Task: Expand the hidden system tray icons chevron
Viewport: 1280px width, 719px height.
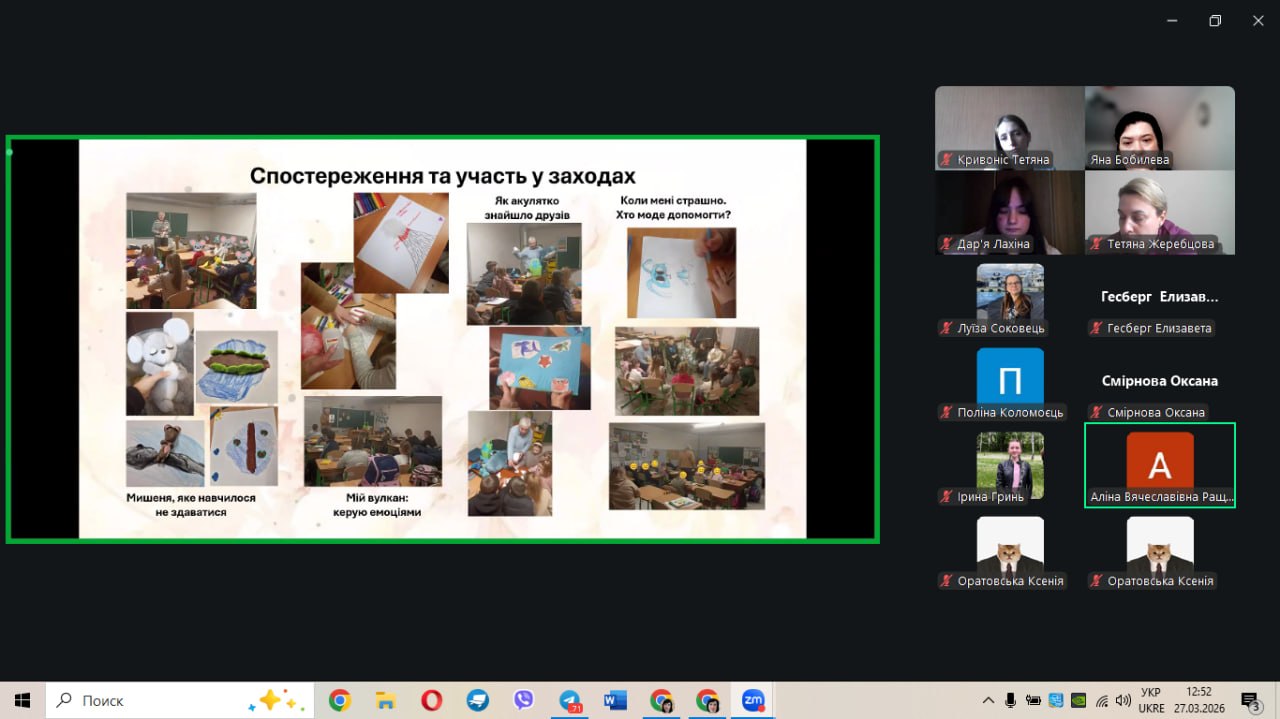Action: coord(989,700)
